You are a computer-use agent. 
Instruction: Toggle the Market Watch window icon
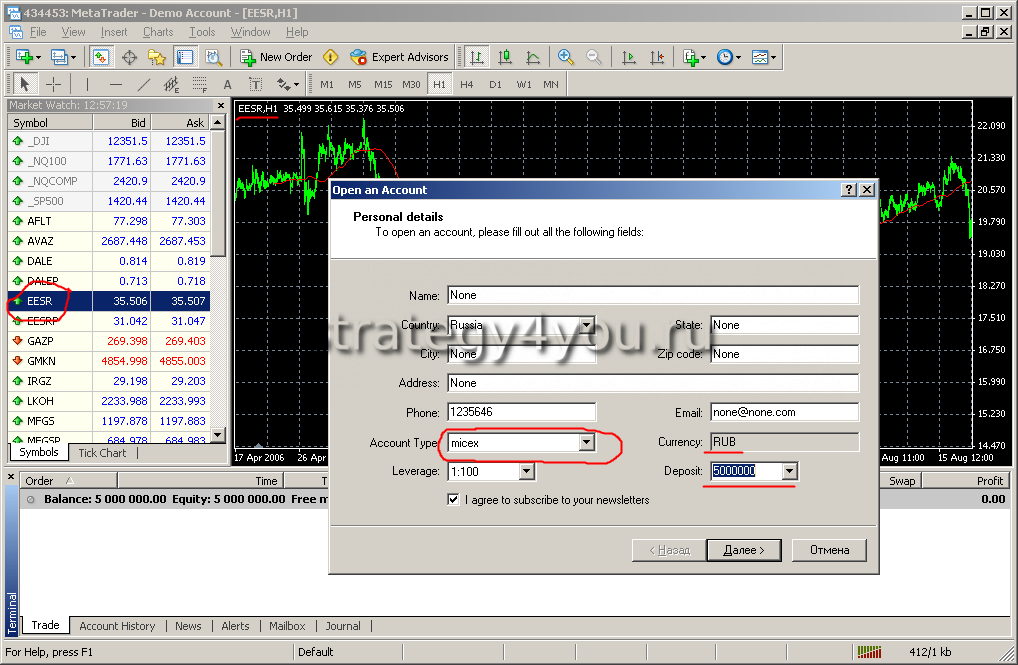[100, 57]
